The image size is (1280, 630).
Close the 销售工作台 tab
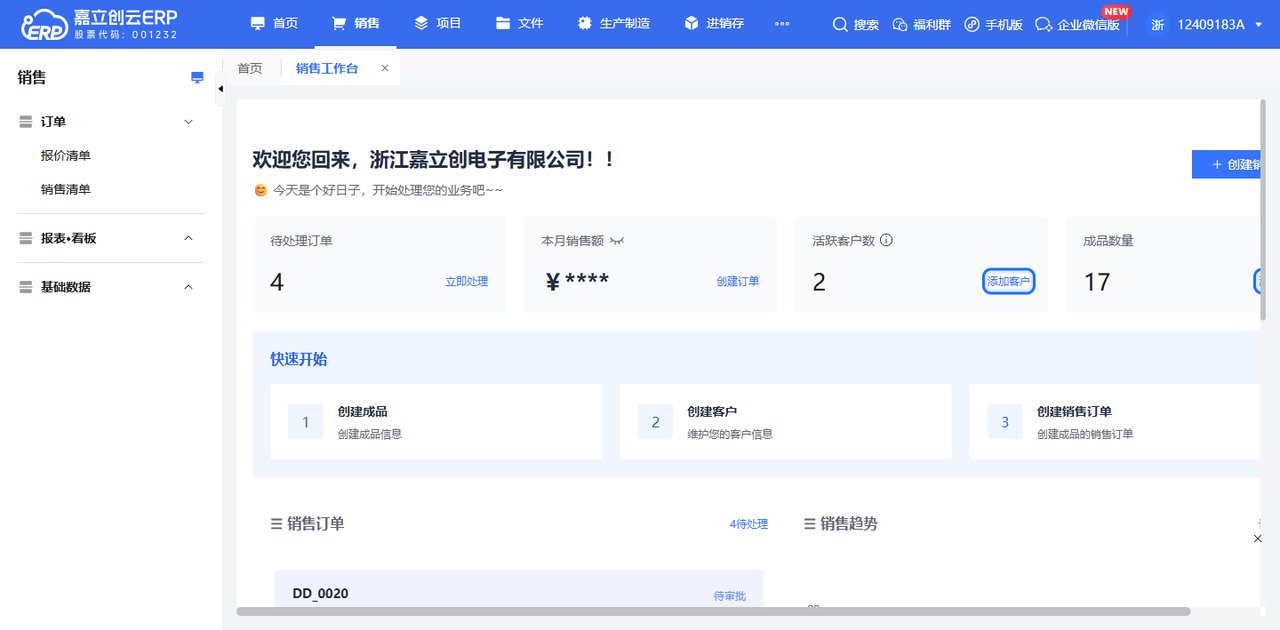[385, 68]
